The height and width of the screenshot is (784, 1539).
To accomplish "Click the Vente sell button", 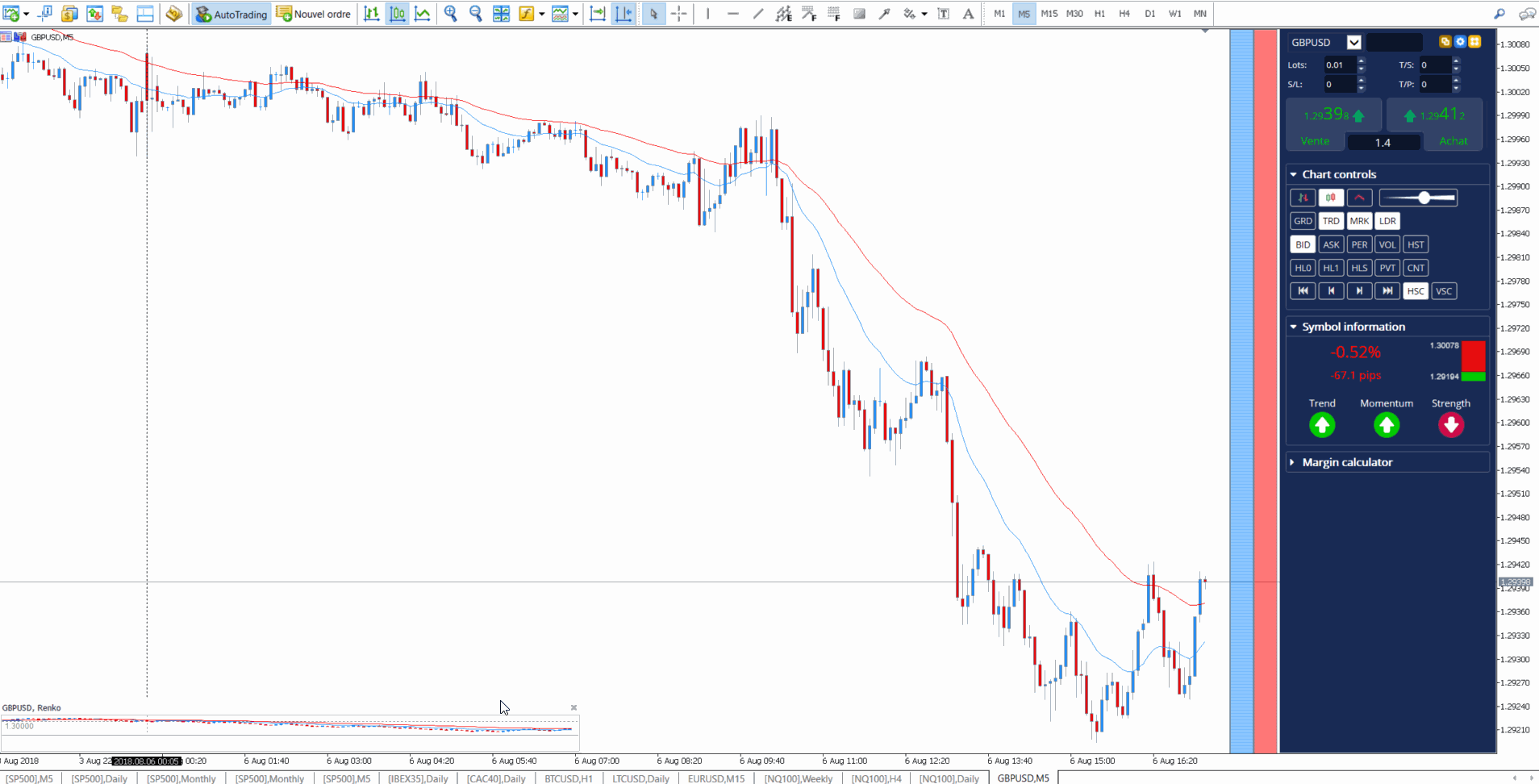I will [x=1316, y=140].
